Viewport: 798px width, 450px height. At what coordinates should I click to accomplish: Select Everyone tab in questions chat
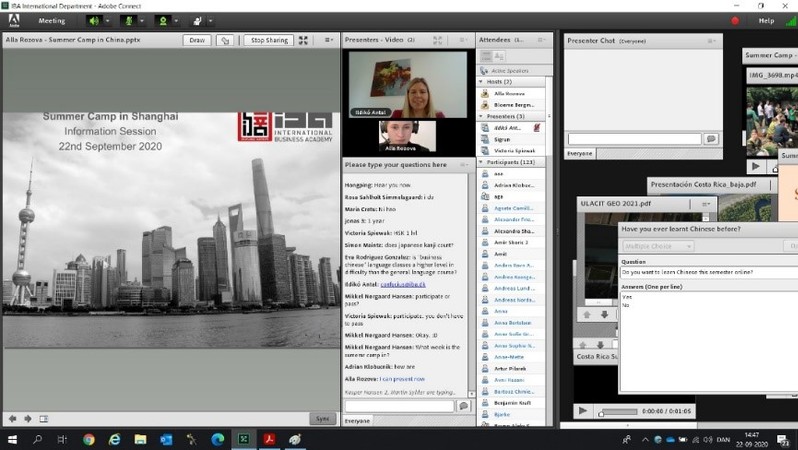click(357, 421)
